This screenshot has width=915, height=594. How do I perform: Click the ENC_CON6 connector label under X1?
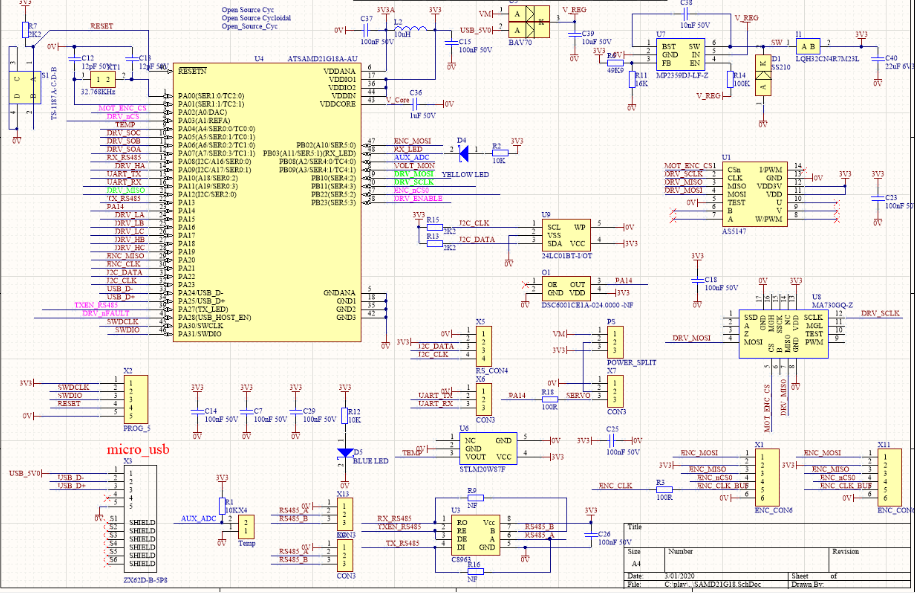coord(774,511)
